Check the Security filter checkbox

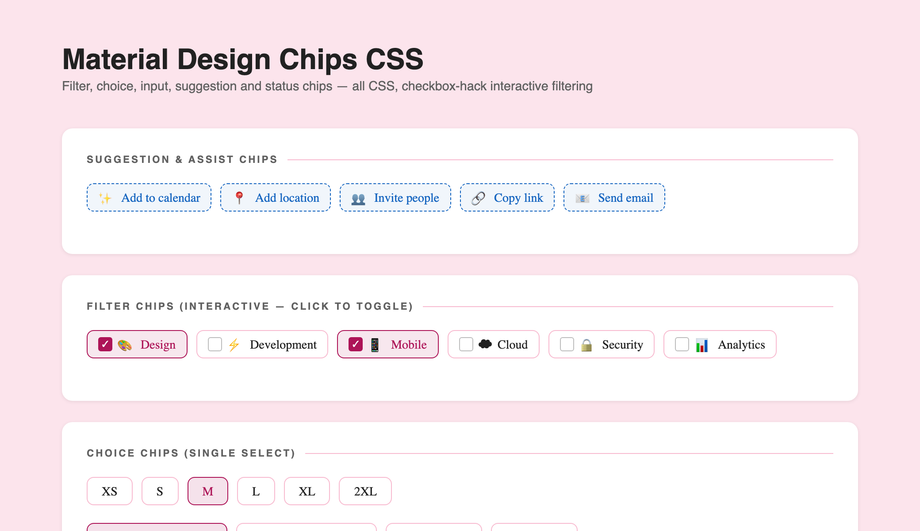pos(567,344)
